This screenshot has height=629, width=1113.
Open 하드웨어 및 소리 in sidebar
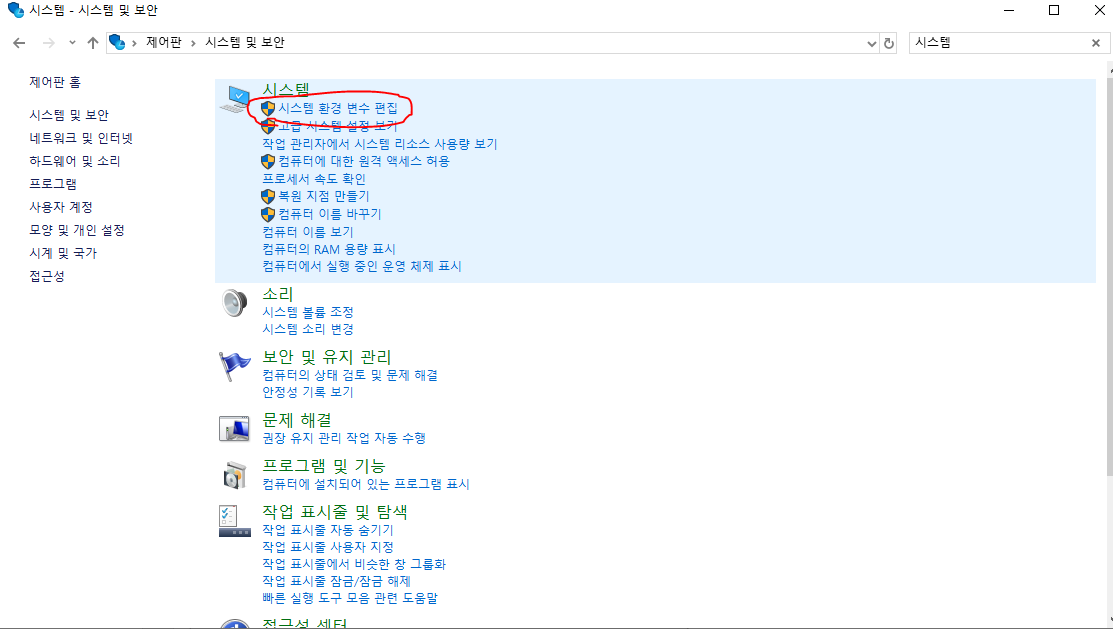pos(75,161)
